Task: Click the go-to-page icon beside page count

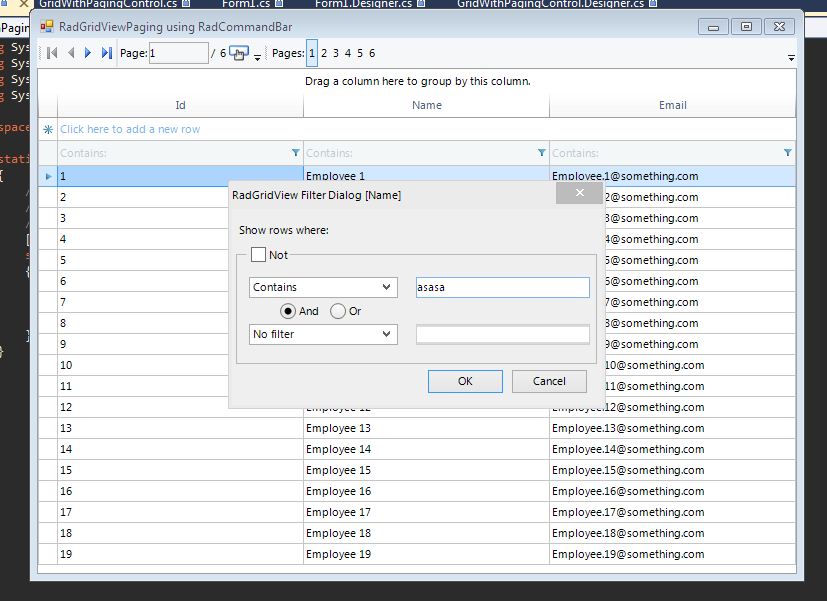Action: click(238, 53)
